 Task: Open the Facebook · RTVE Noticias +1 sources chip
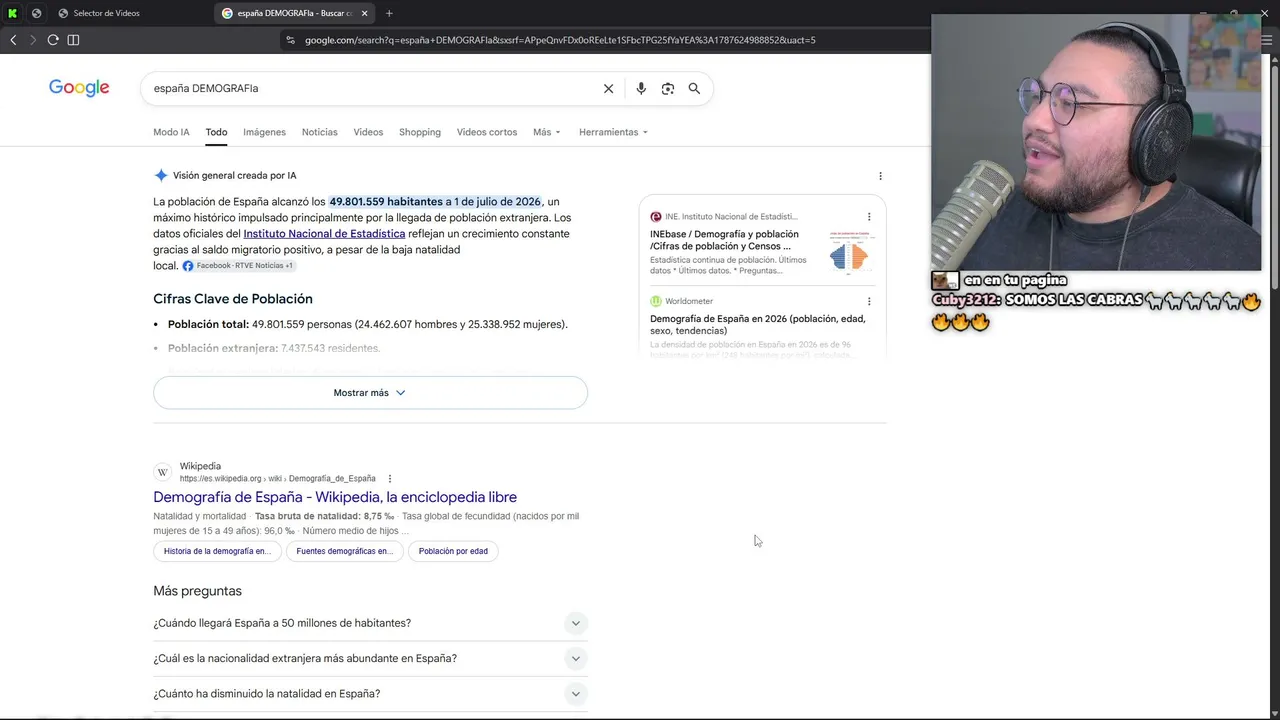coord(238,266)
